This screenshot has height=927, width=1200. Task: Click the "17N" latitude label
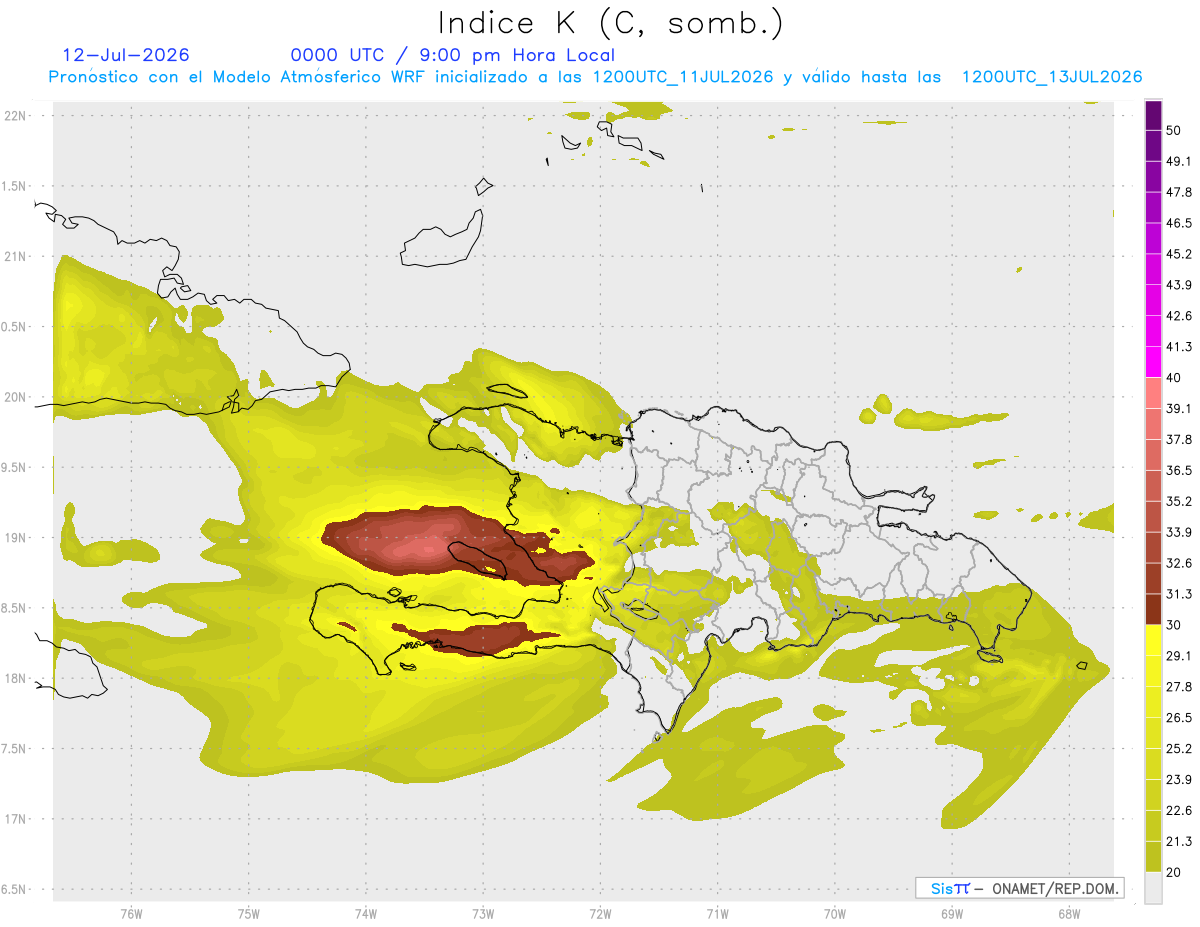pos(16,819)
